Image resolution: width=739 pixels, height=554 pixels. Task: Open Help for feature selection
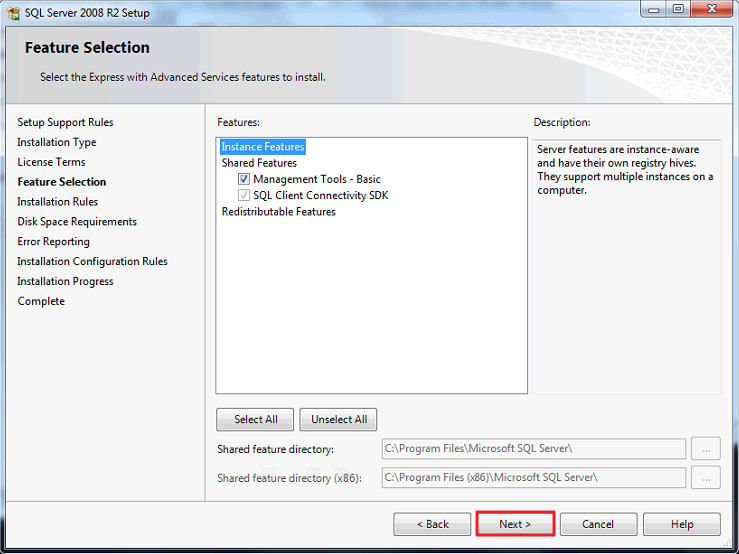click(x=682, y=524)
